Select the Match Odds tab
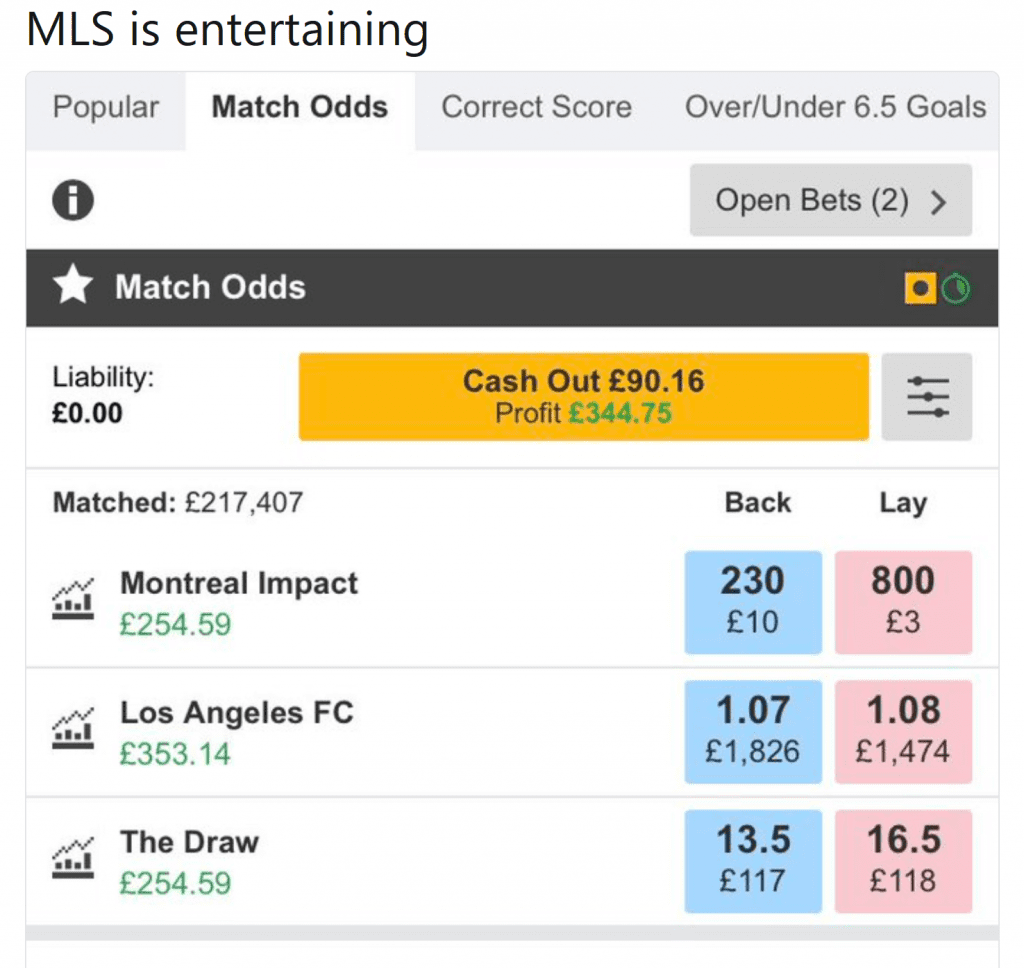The width and height of the screenshot is (1024, 968). pos(300,108)
